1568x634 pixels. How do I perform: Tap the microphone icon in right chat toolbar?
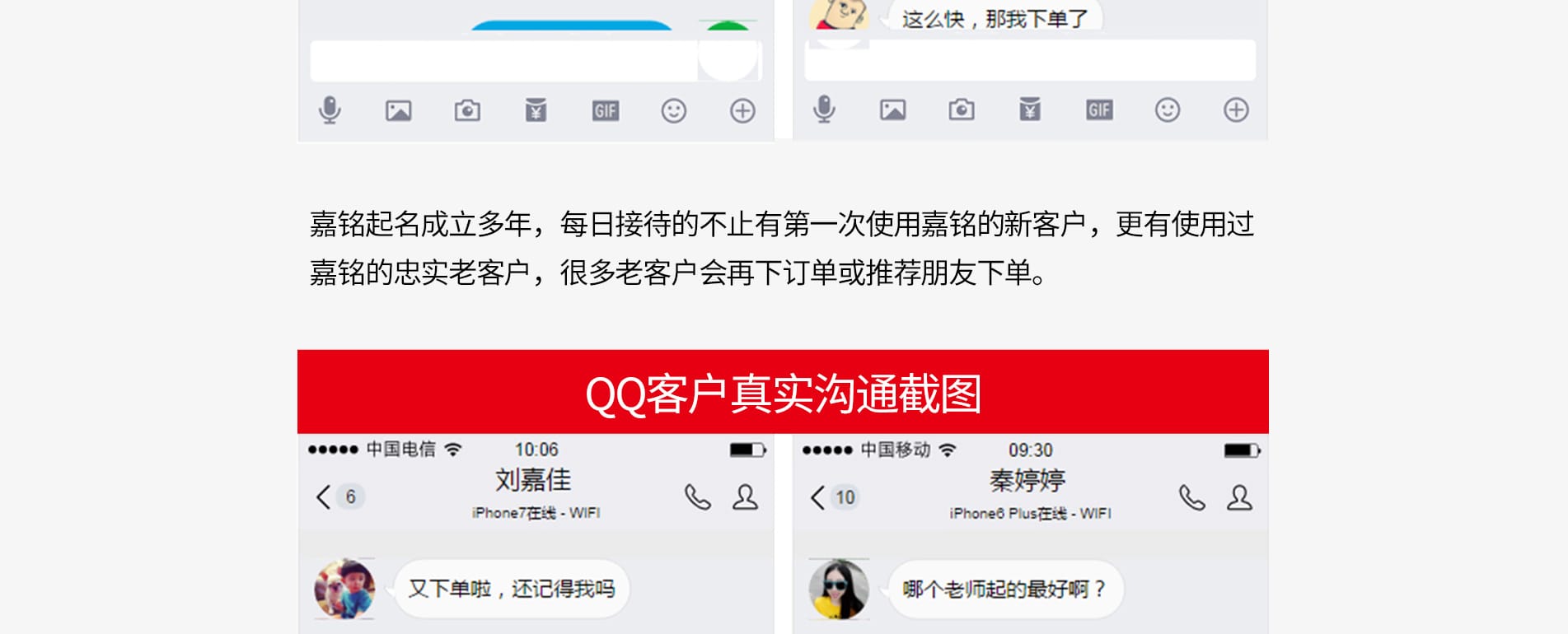824,110
